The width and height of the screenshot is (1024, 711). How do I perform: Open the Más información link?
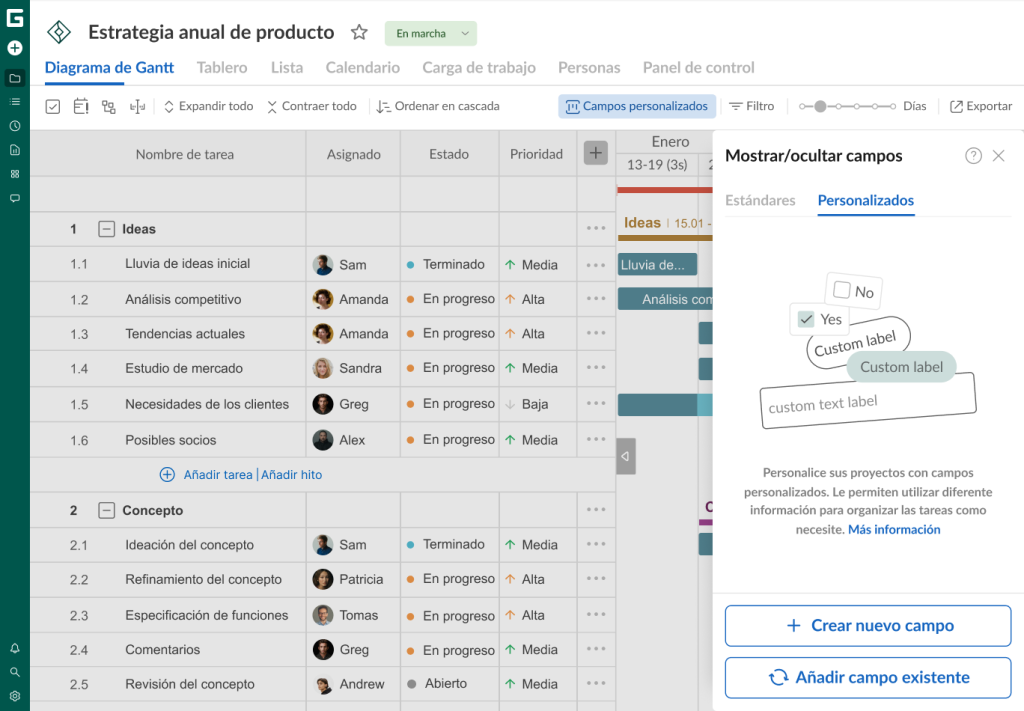coord(894,529)
